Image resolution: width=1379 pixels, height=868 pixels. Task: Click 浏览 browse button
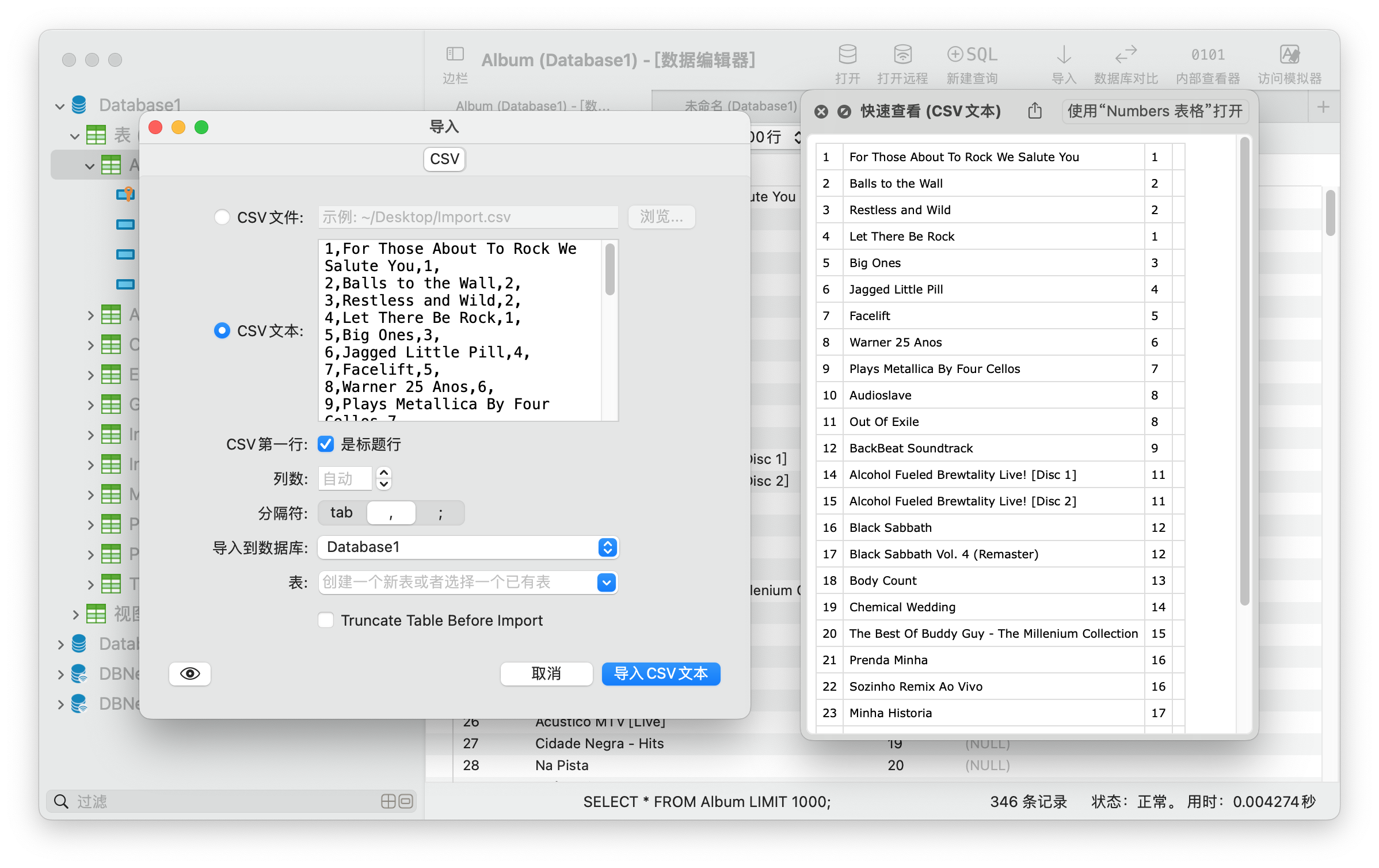pyautogui.click(x=661, y=217)
